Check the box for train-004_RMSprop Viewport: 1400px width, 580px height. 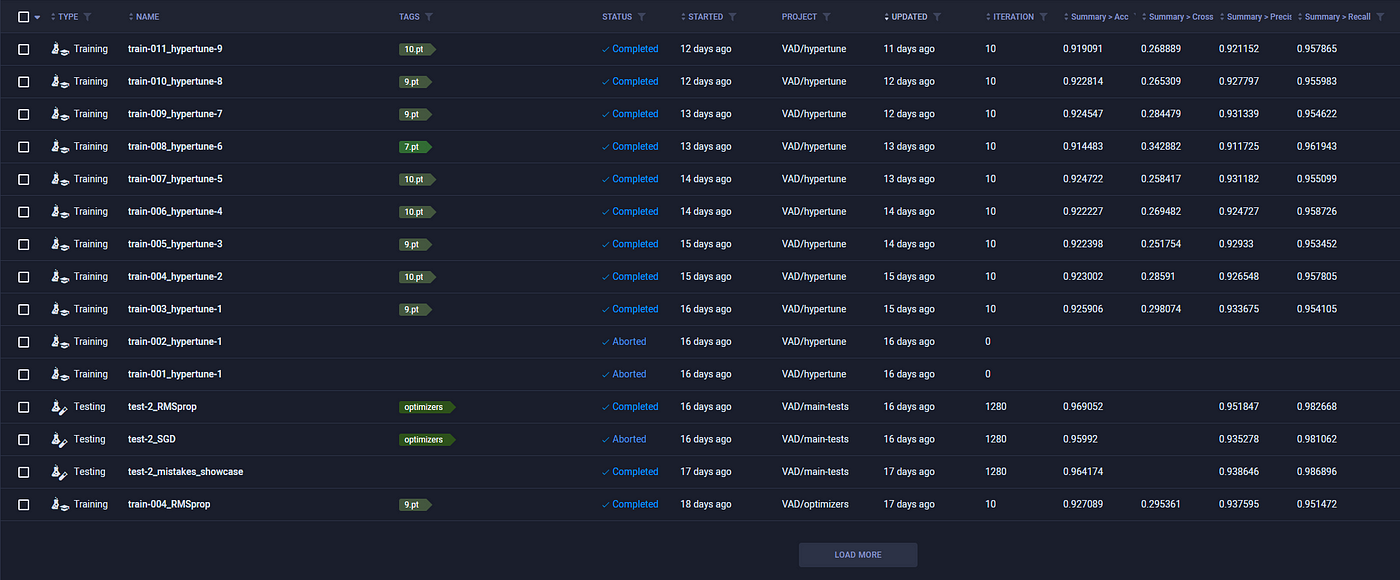pyautogui.click(x=24, y=504)
